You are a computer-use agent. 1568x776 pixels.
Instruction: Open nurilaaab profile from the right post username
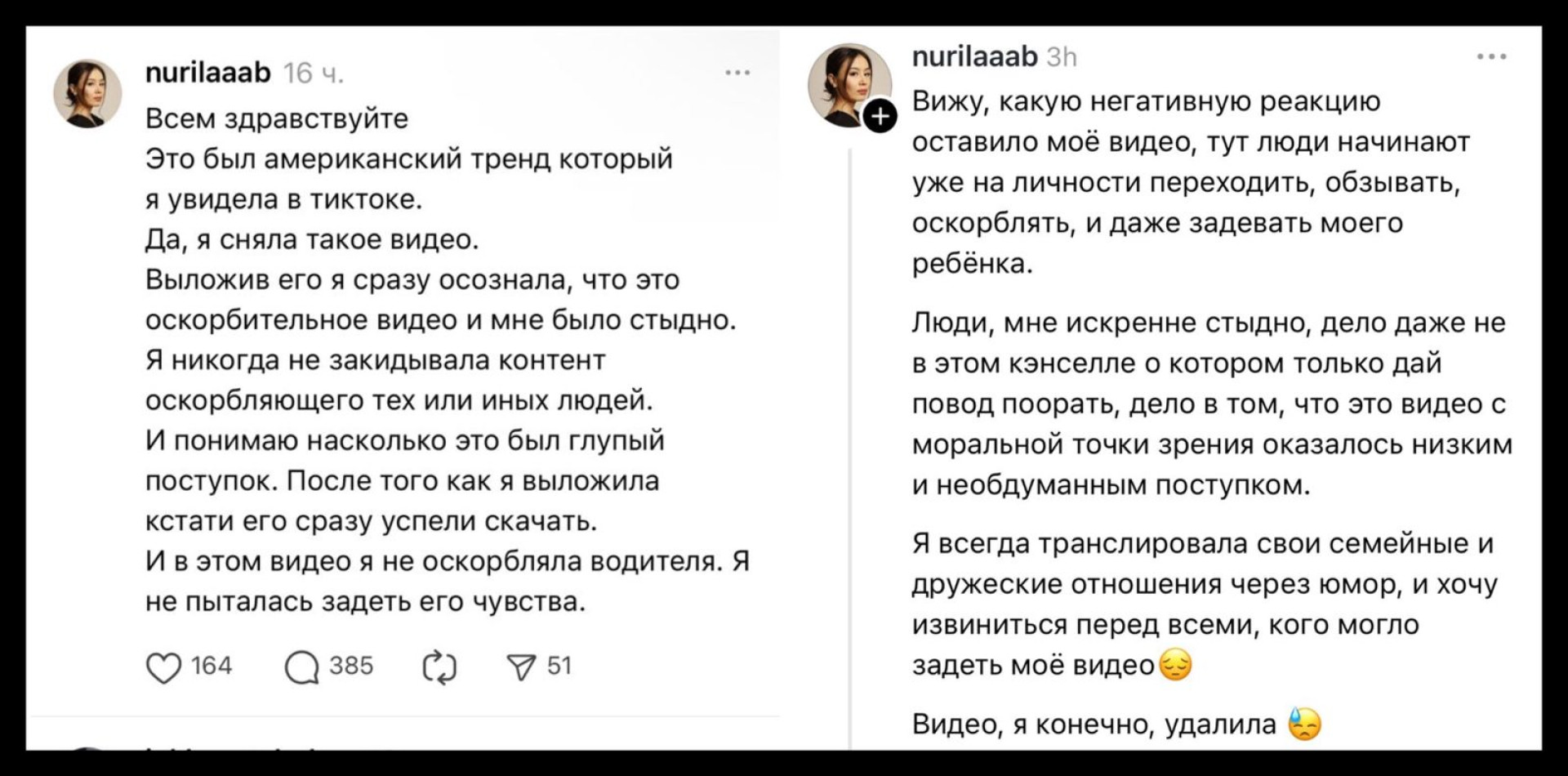(974, 57)
